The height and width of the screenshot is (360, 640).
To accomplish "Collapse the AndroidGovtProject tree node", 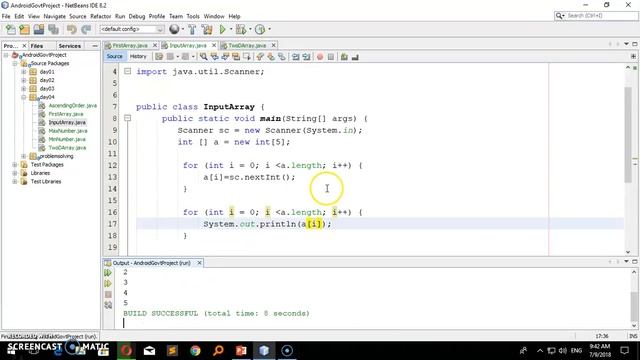I will click(x=6, y=55).
